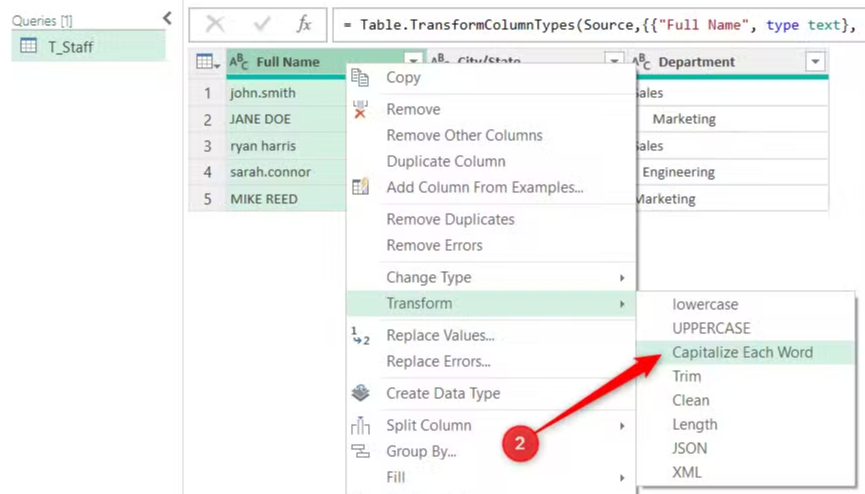Open the table corner menu icon

[x=208, y=62]
